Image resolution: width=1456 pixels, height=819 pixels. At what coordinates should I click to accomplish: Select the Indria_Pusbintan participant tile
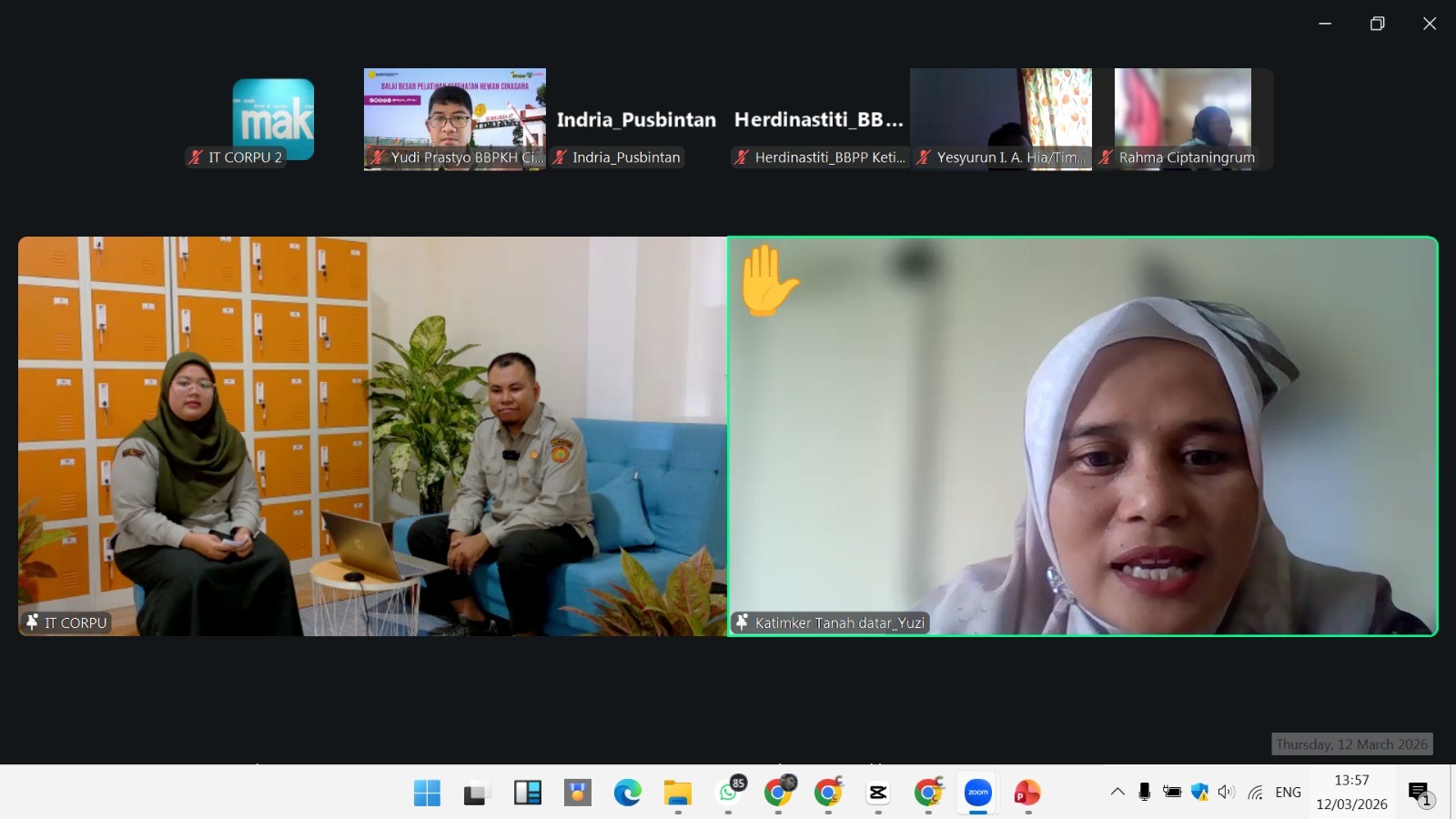pos(636,120)
